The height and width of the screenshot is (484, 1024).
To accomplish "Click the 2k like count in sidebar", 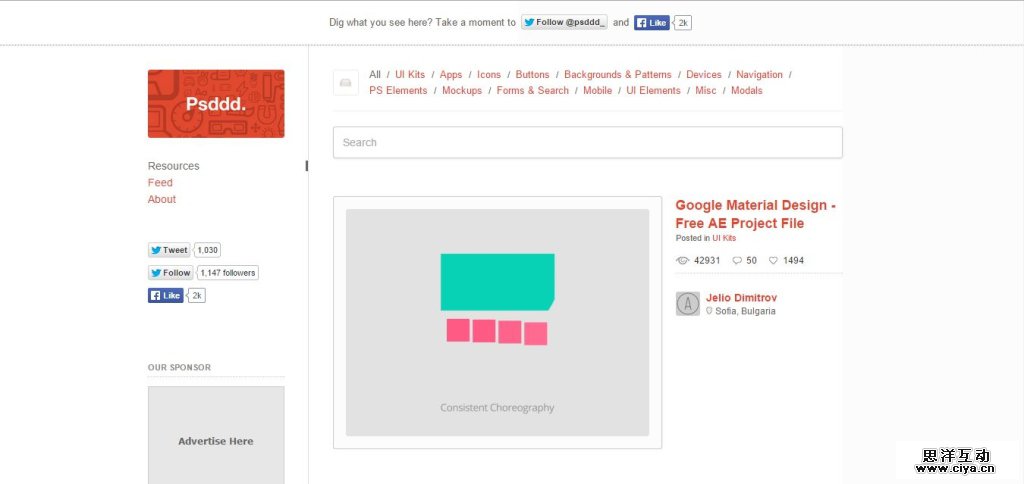I will tap(197, 295).
